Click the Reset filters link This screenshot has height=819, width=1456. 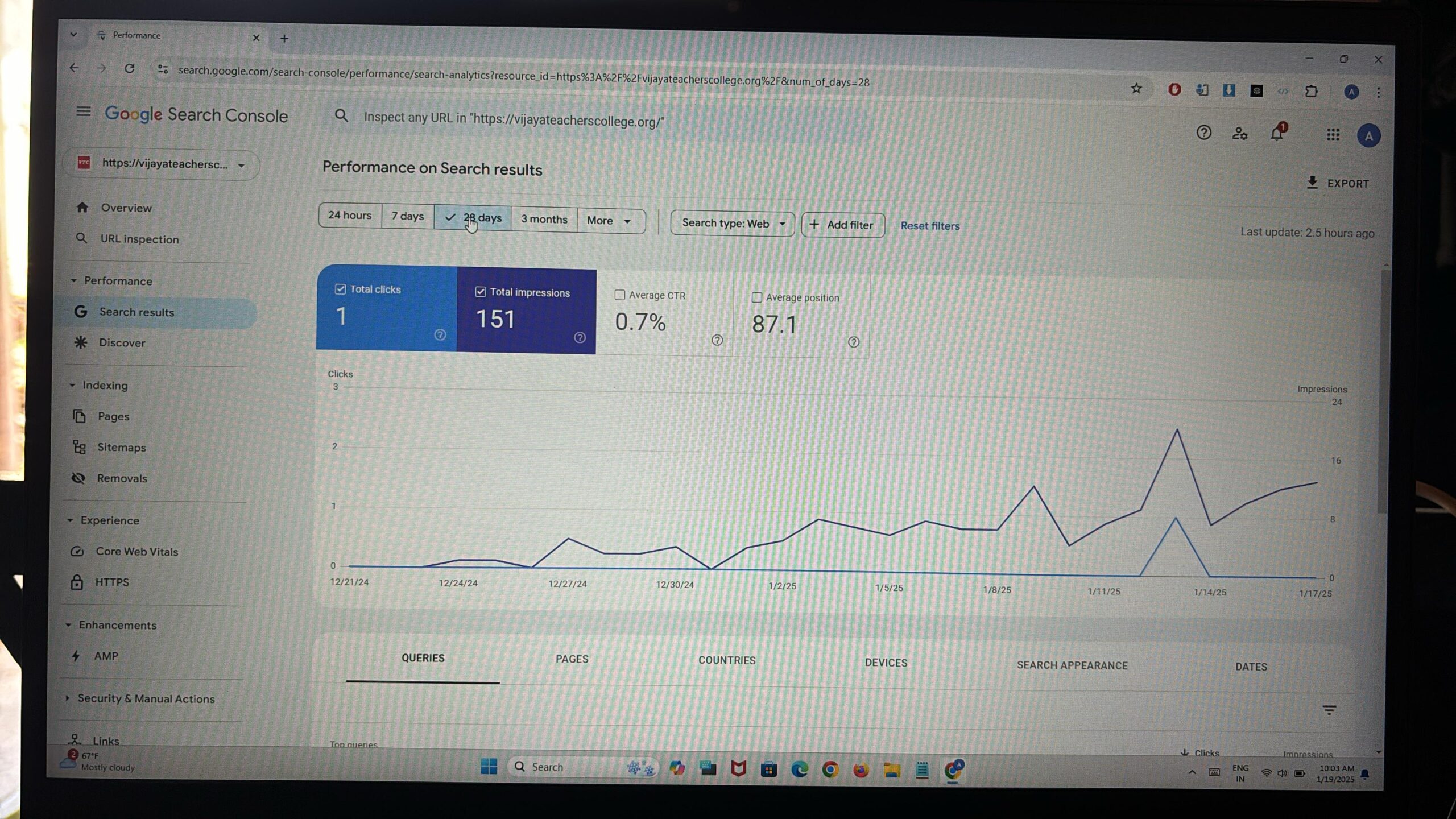point(930,226)
